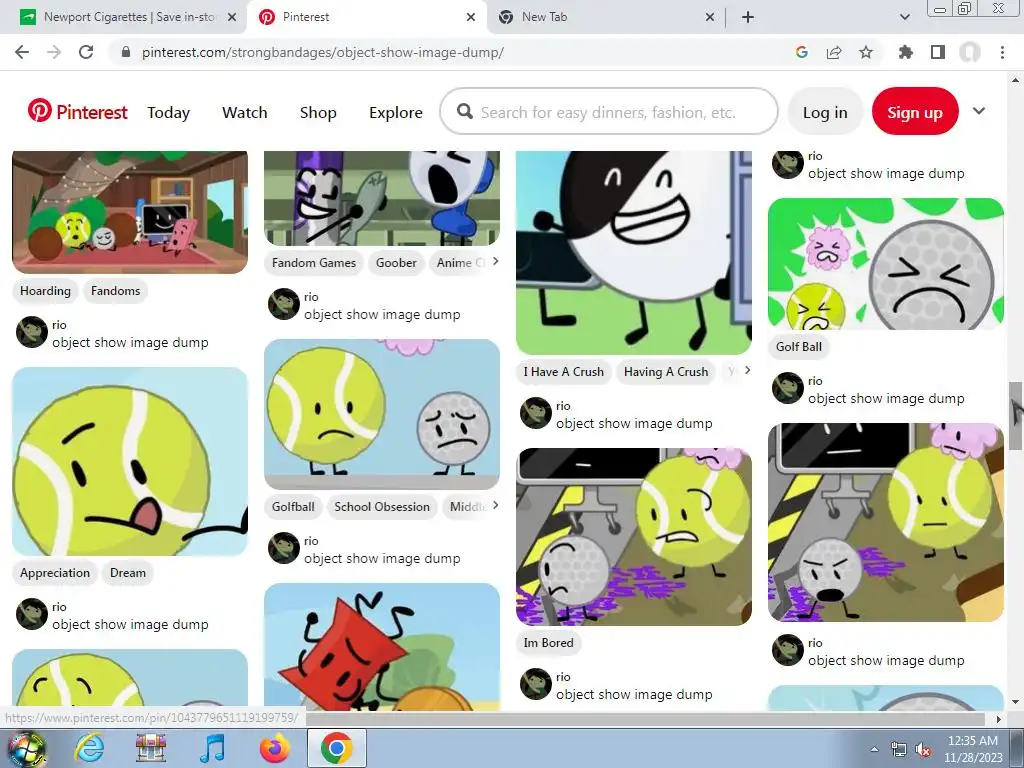
Task: Click the Log in button
Action: [x=825, y=112]
